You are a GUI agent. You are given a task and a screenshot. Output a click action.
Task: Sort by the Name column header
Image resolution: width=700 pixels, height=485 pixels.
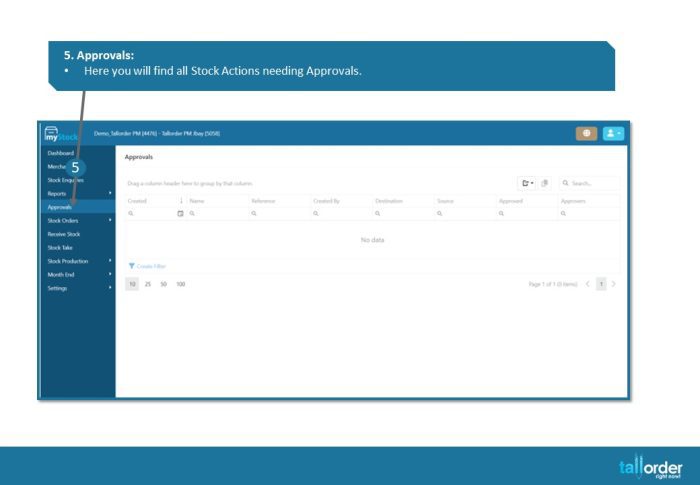click(197, 201)
